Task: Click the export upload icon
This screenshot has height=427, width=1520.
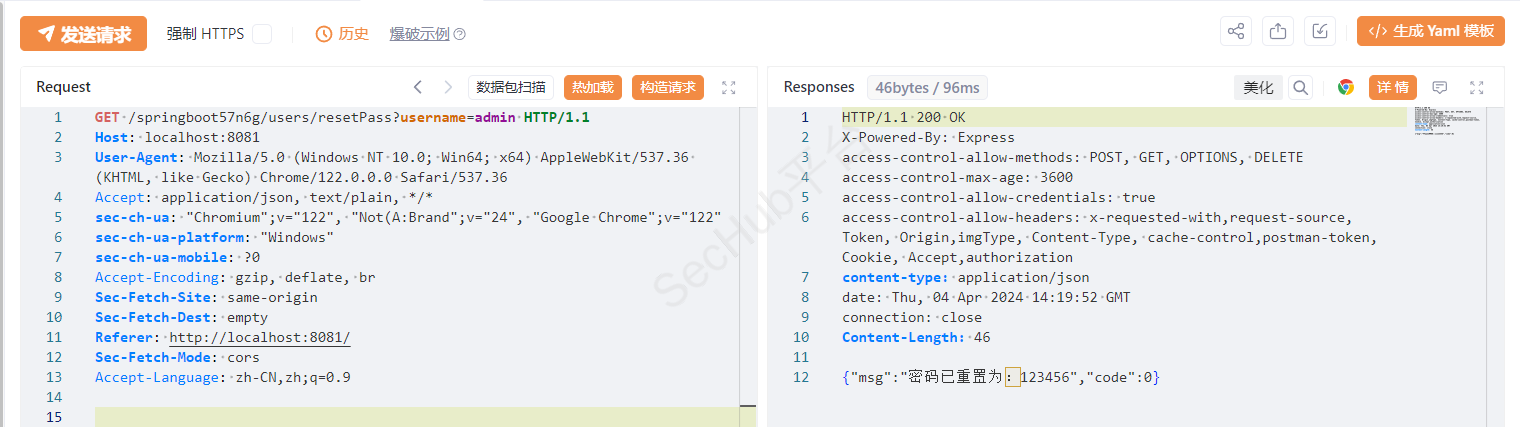Action: coord(1278,32)
